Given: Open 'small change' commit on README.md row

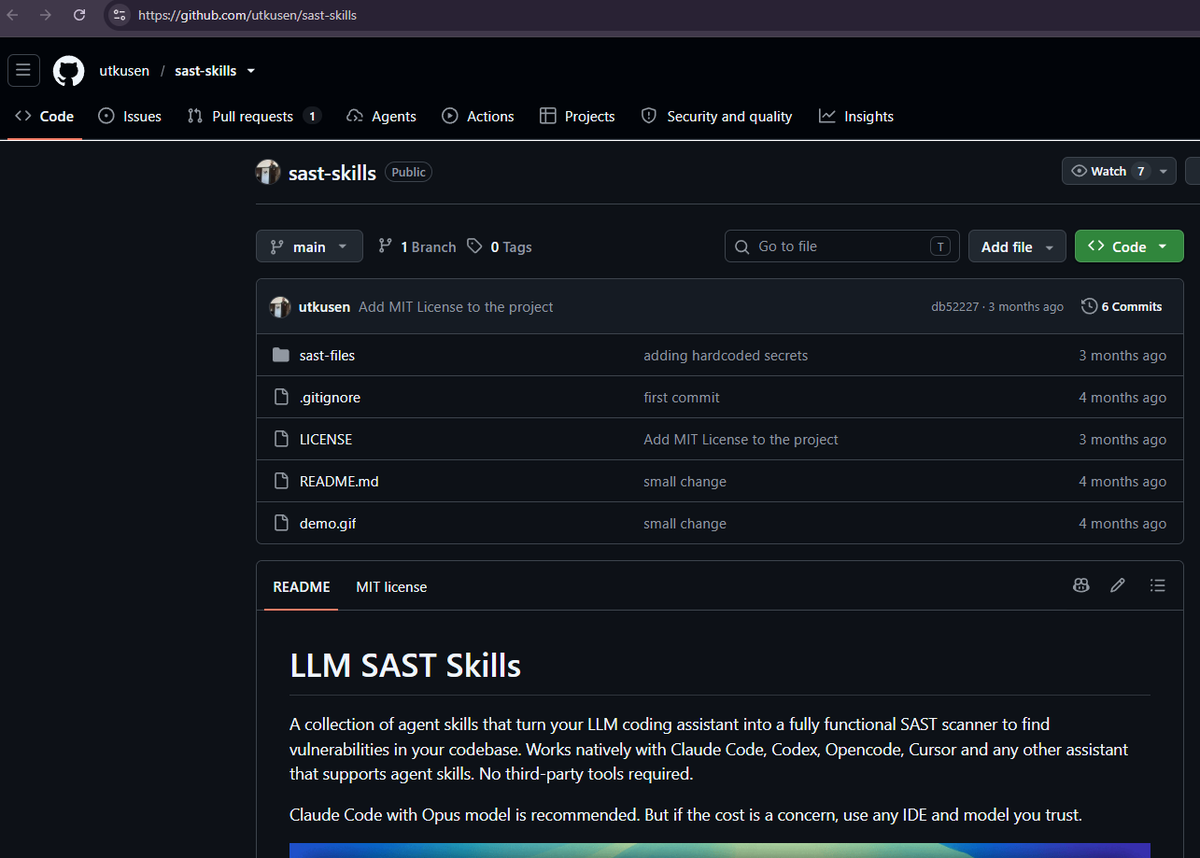Looking at the screenshot, I should point(685,481).
